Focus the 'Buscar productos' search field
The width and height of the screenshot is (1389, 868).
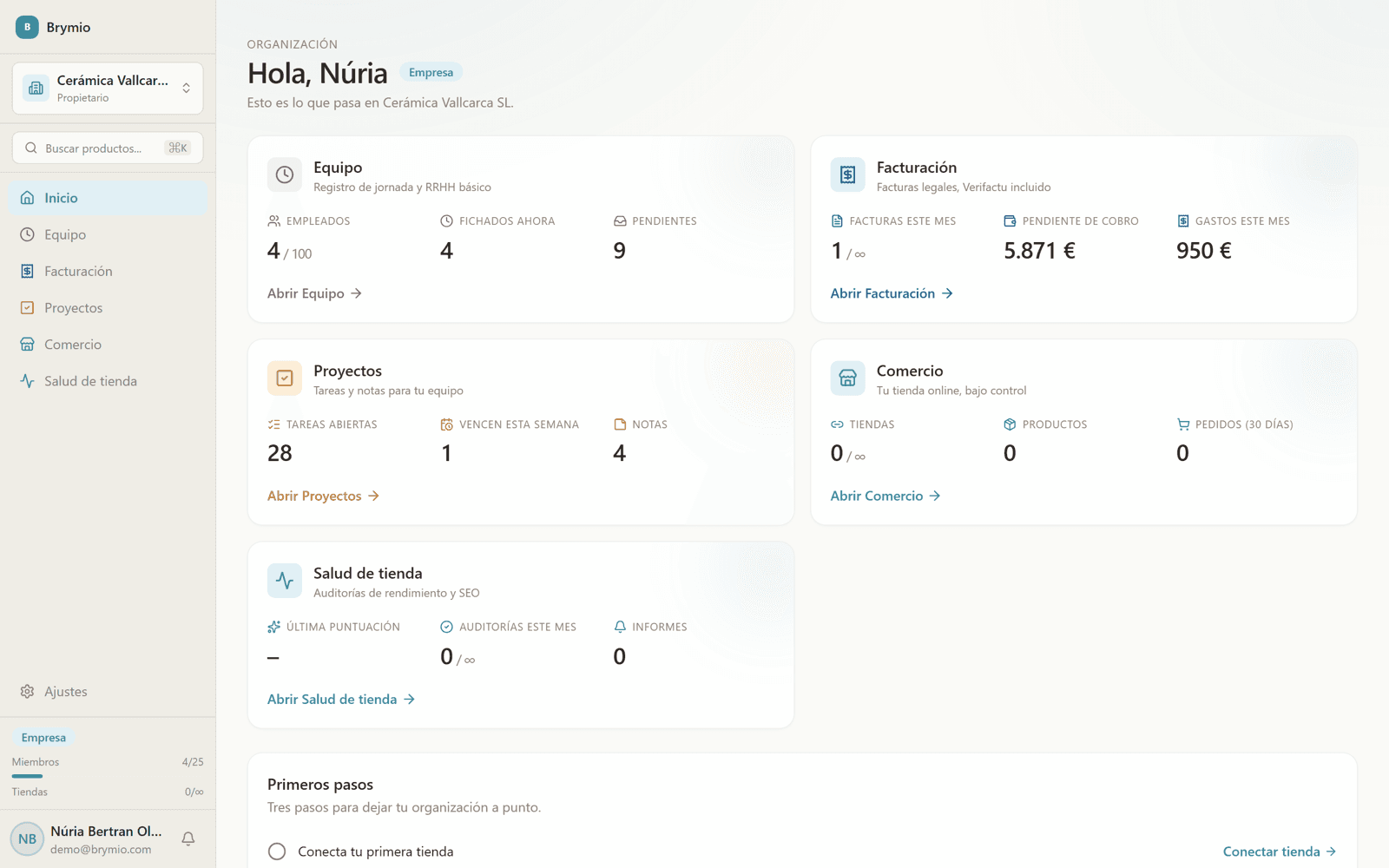pyautogui.click(x=108, y=148)
